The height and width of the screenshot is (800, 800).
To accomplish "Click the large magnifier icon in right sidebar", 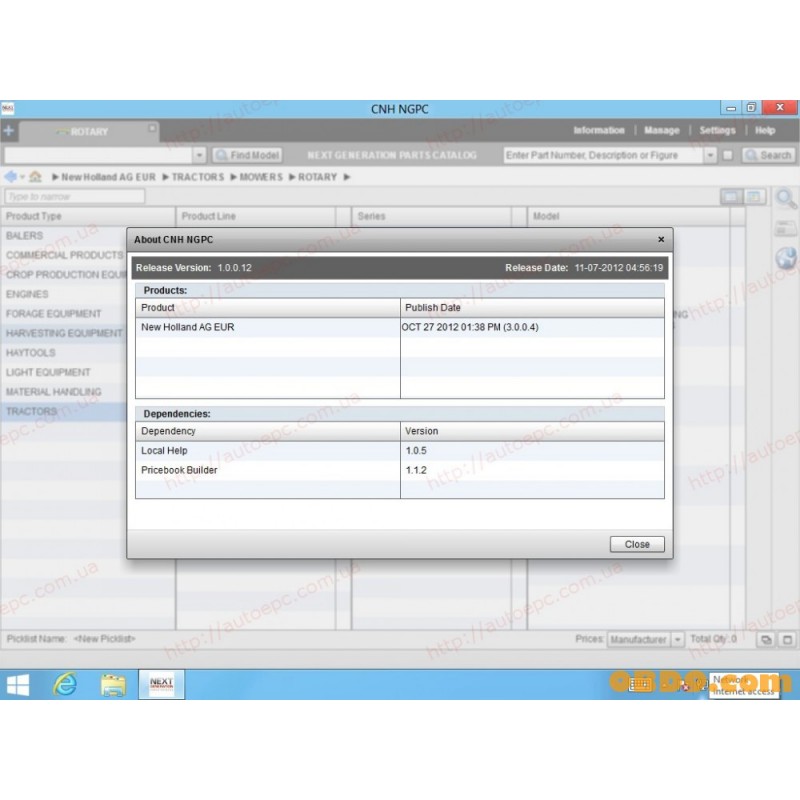I will click(x=785, y=198).
